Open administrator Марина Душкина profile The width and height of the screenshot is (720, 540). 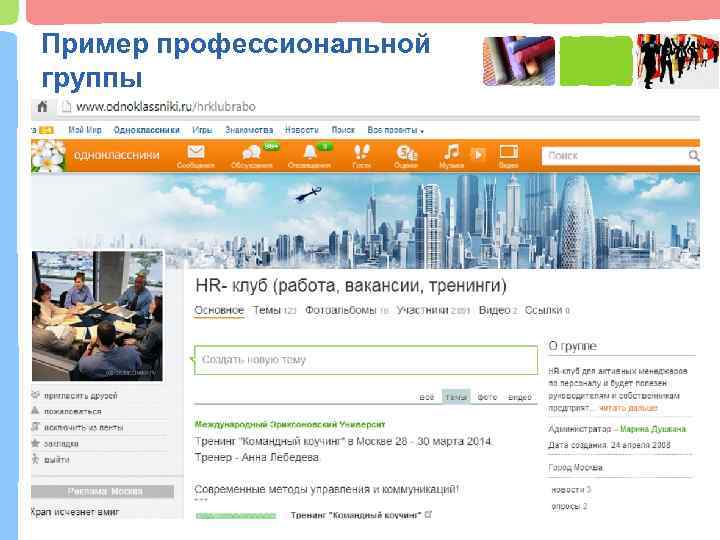(x=653, y=429)
